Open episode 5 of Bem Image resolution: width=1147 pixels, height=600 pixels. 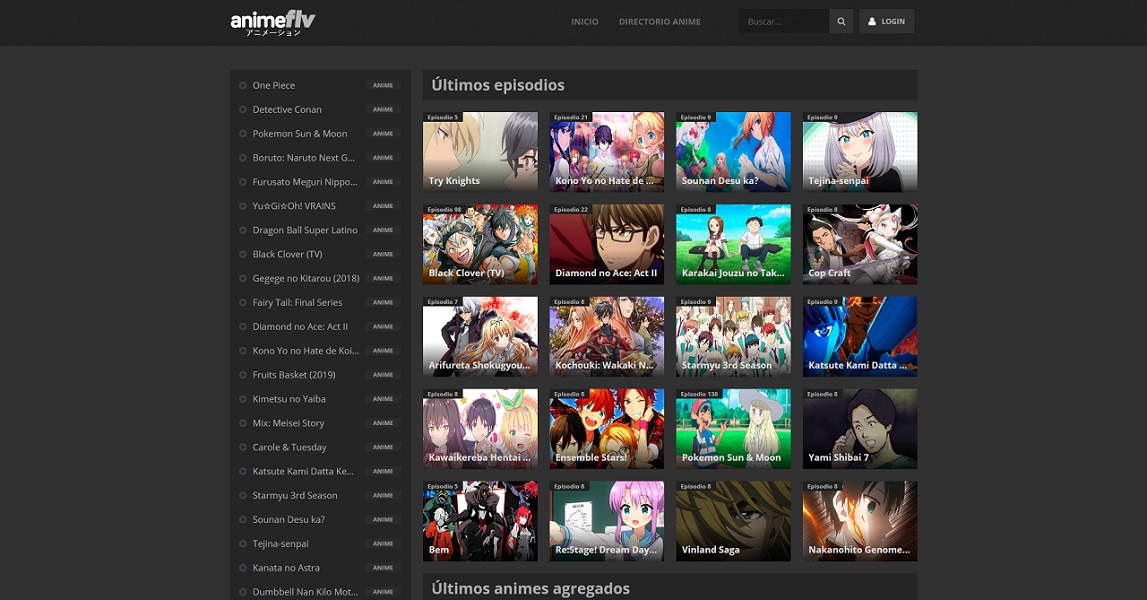(480, 520)
